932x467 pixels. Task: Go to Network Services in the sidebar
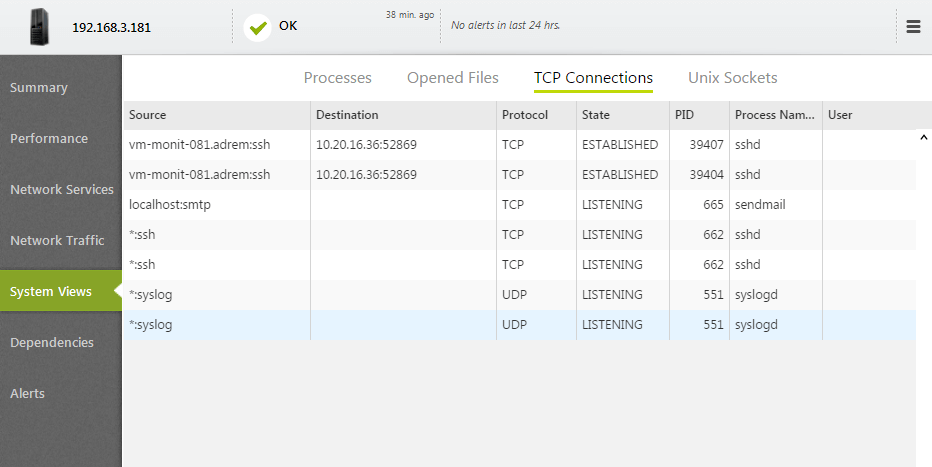pyautogui.click(x=62, y=190)
